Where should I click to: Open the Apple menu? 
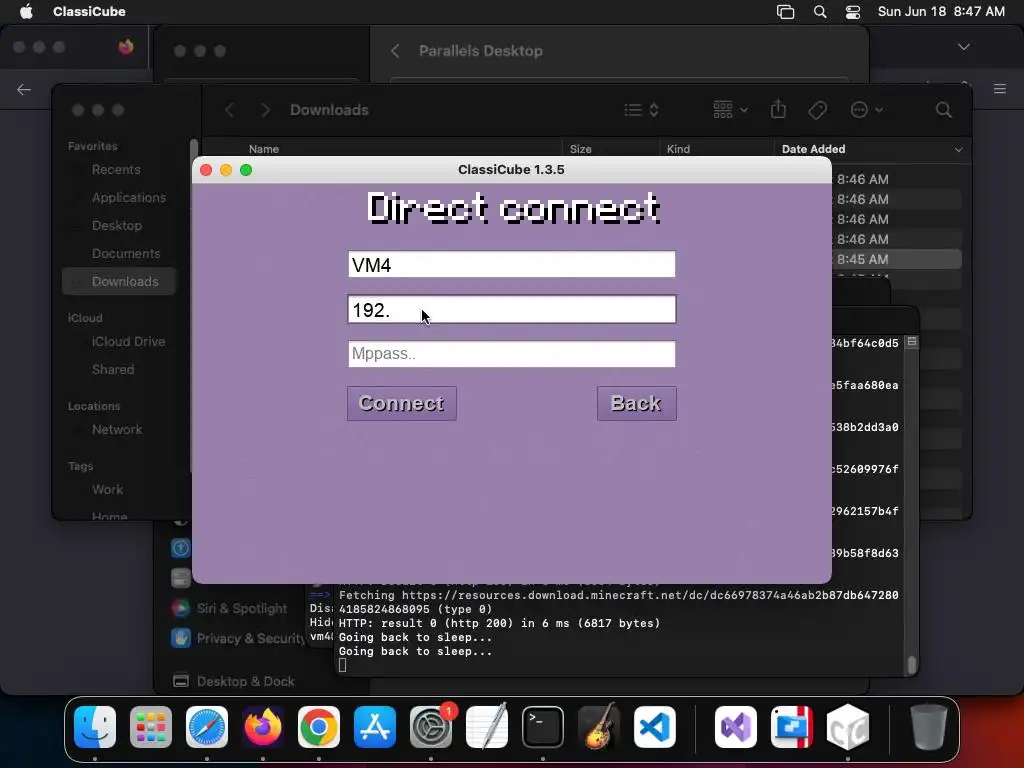point(26,12)
